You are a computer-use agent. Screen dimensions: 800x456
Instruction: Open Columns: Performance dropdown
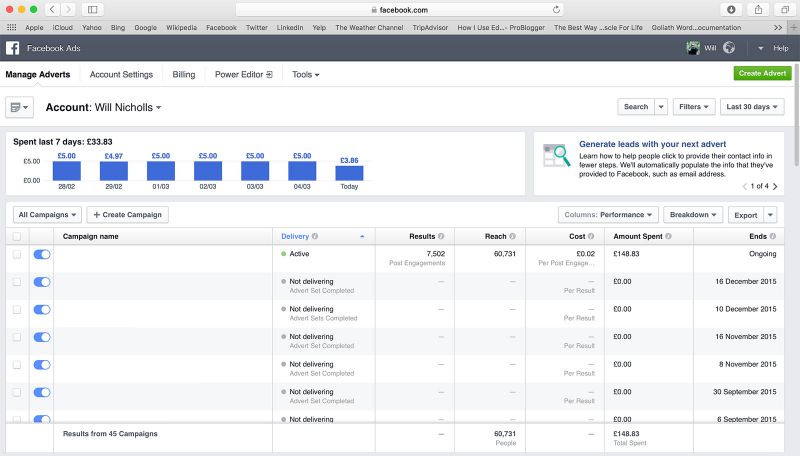pyautogui.click(x=608, y=215)
